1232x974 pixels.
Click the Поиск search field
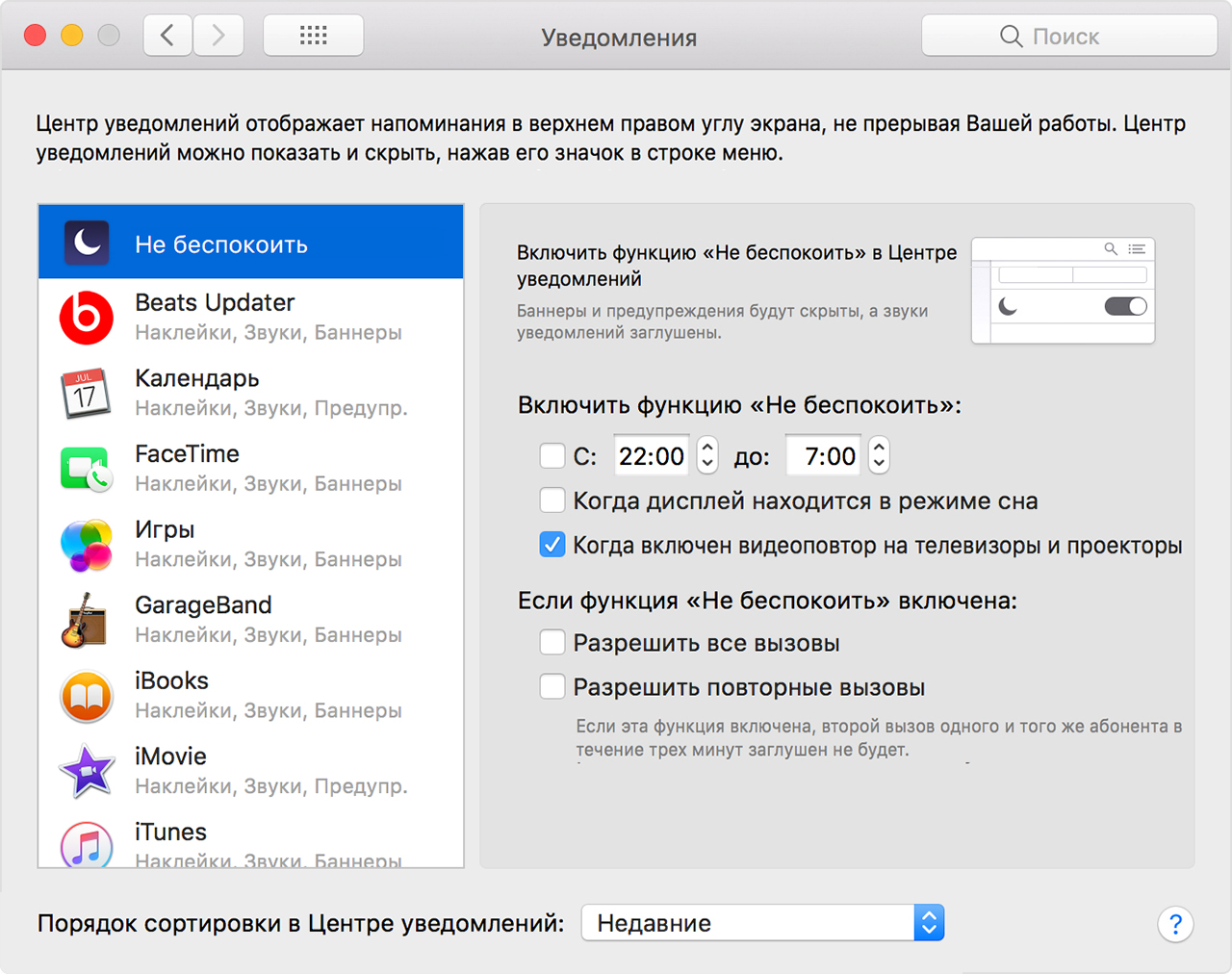pyautogui.click(x=1068, y=37)
